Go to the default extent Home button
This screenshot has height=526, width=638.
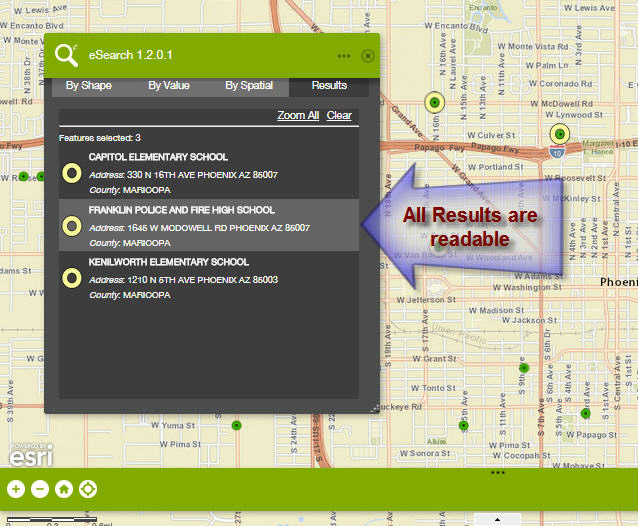tap(64, 489)
